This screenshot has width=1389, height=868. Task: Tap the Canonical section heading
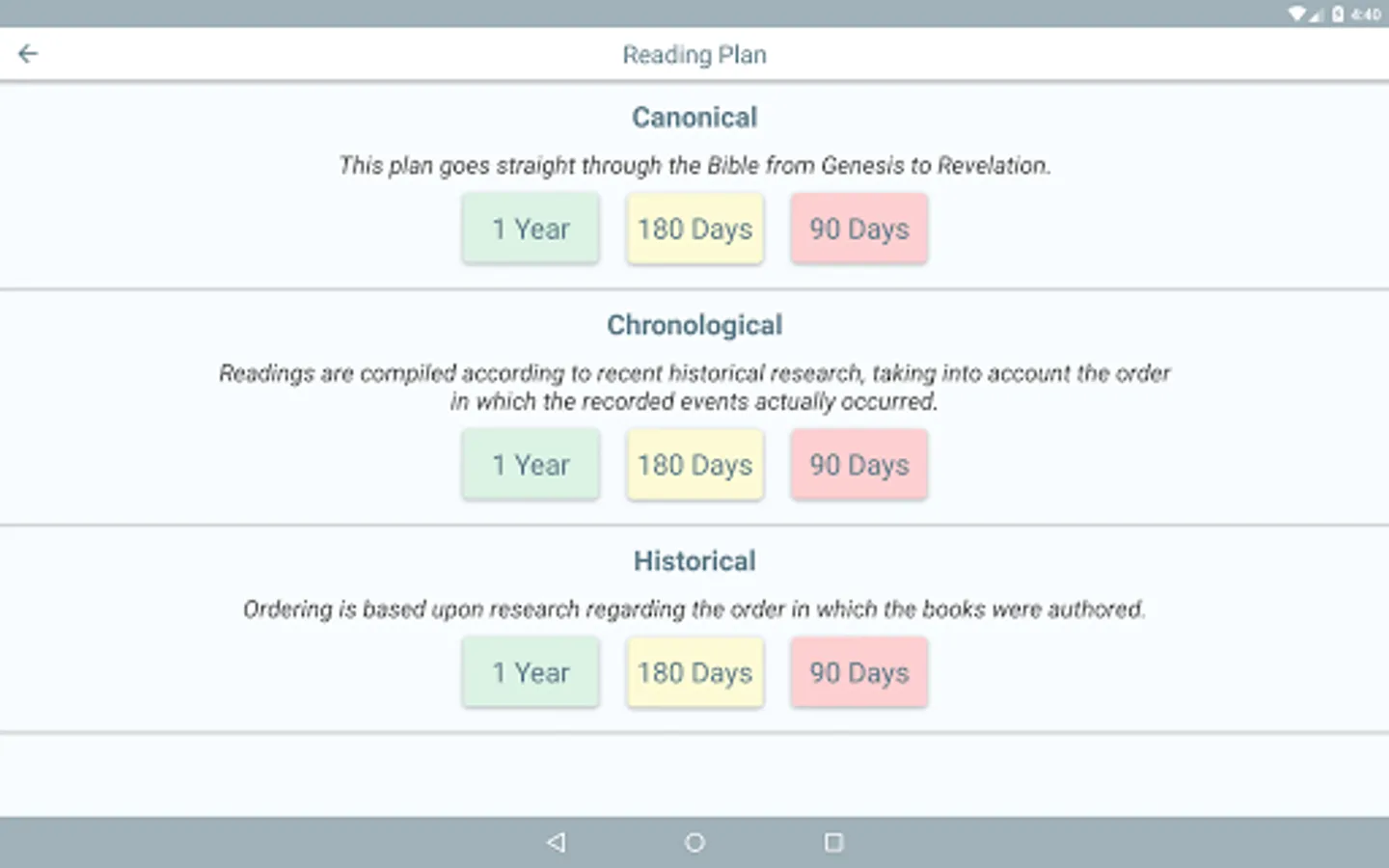coord(694,118)
